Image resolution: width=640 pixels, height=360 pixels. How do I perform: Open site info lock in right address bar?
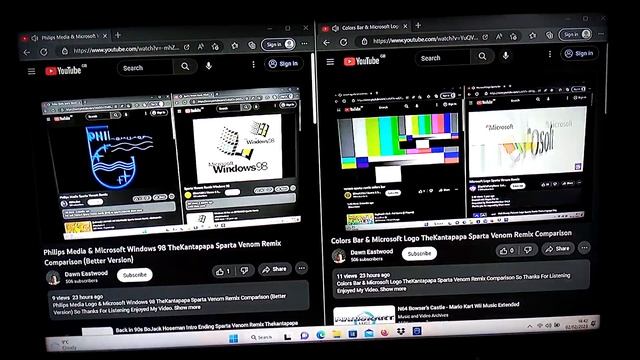click(364, 41)
